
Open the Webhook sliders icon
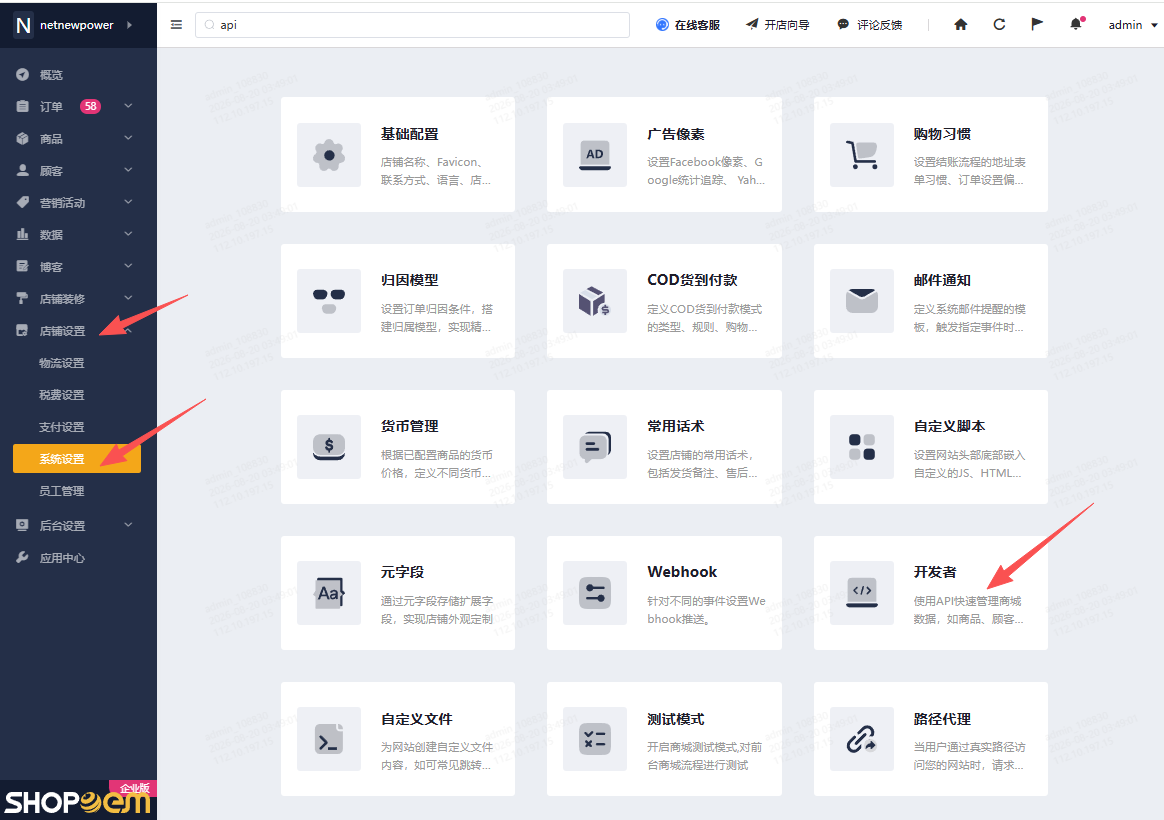coord(595,593)
